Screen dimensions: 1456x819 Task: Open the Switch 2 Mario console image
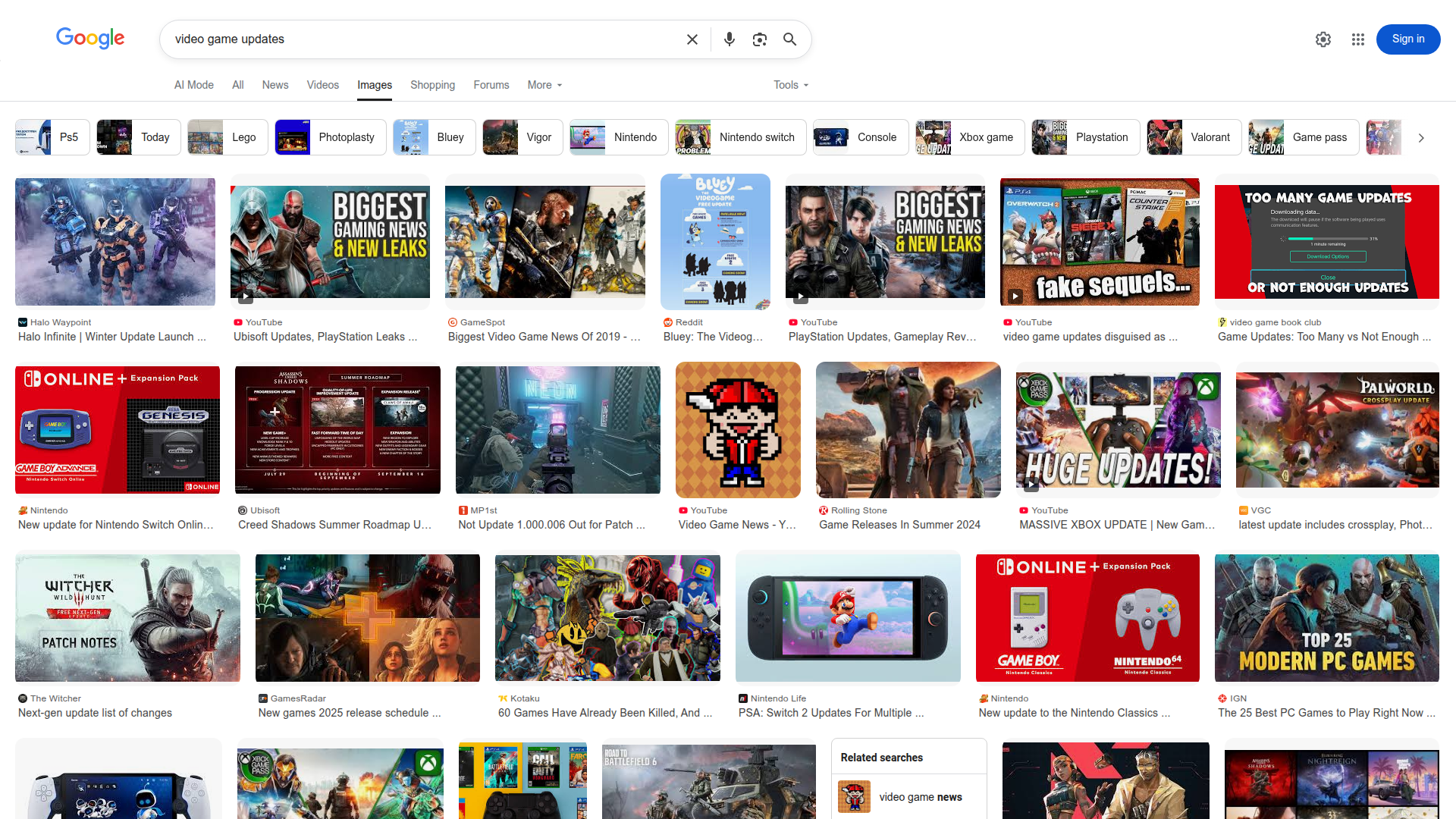point(848,618)
